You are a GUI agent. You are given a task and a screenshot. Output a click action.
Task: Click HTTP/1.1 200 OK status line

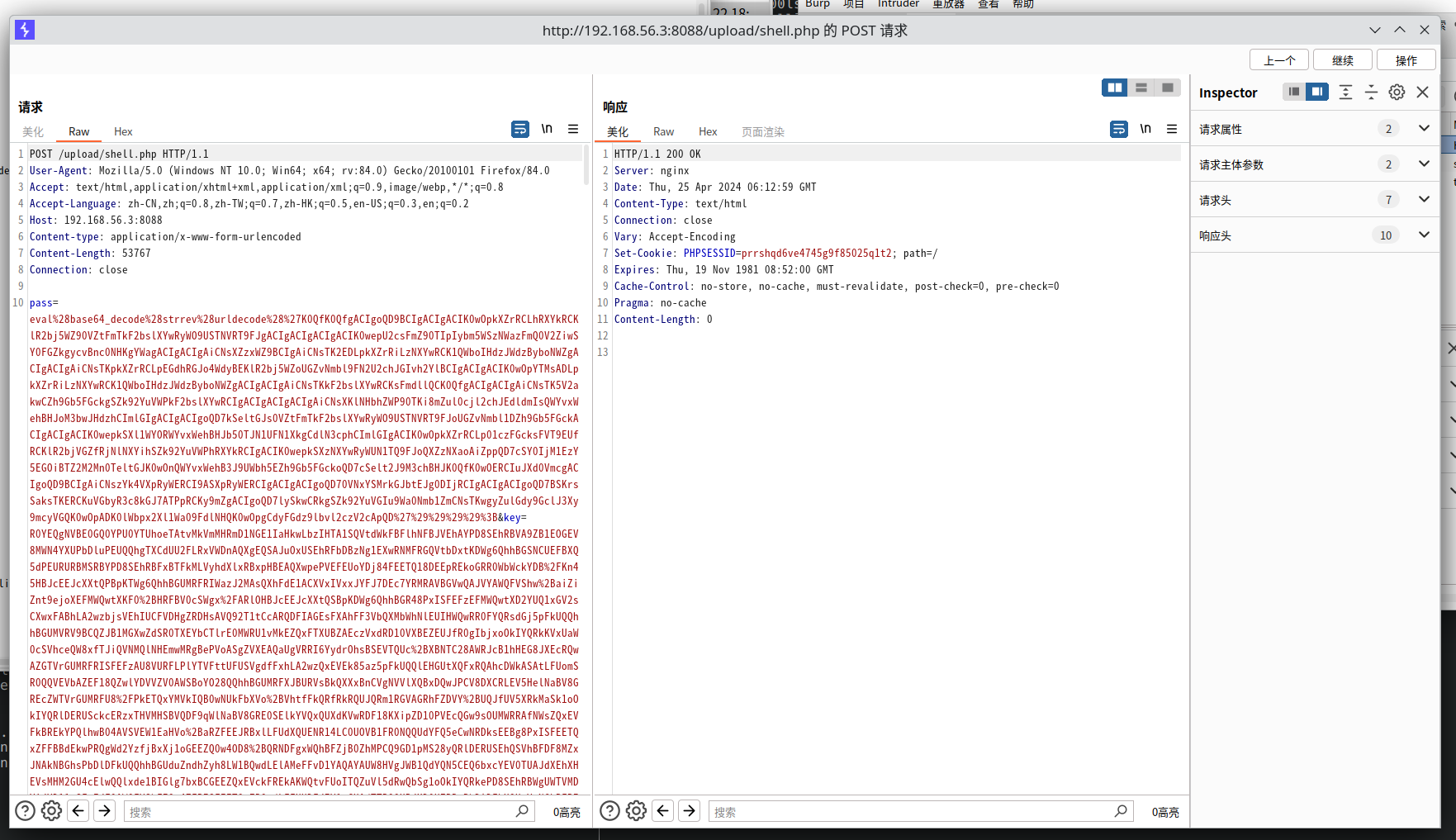tap(657, 154)
